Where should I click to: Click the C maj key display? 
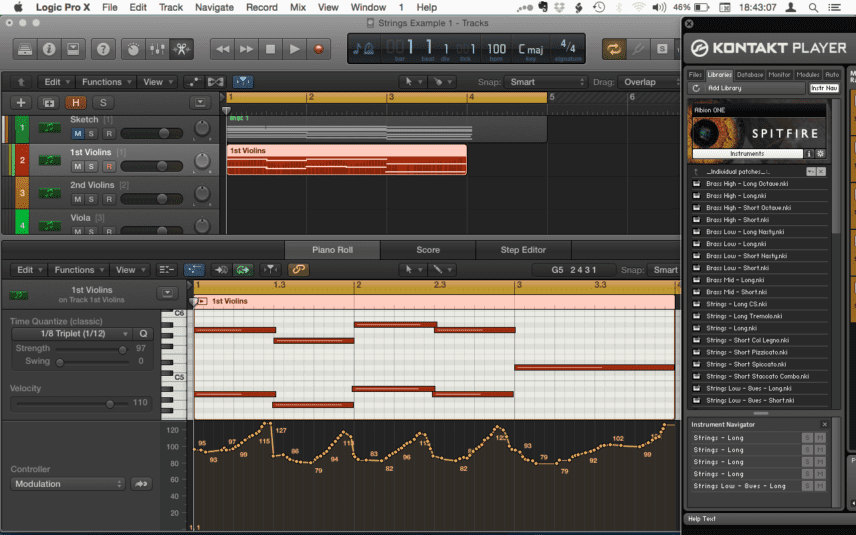pyautogui.click(x=531, y=50)
